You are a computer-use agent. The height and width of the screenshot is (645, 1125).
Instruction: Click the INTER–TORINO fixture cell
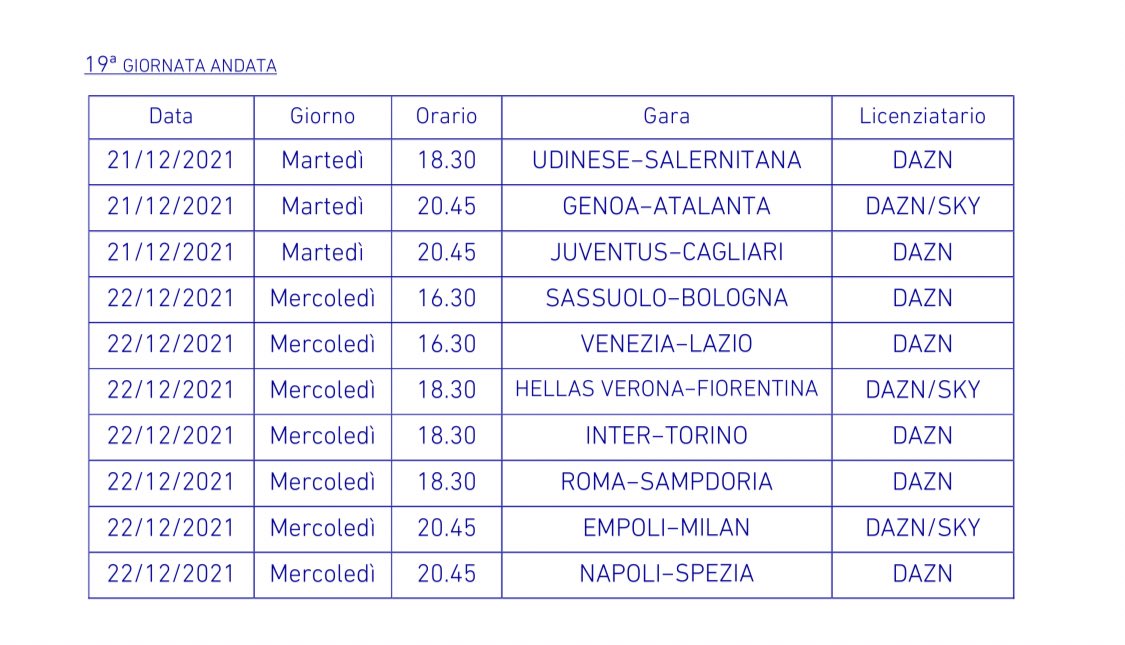[666, 436]
